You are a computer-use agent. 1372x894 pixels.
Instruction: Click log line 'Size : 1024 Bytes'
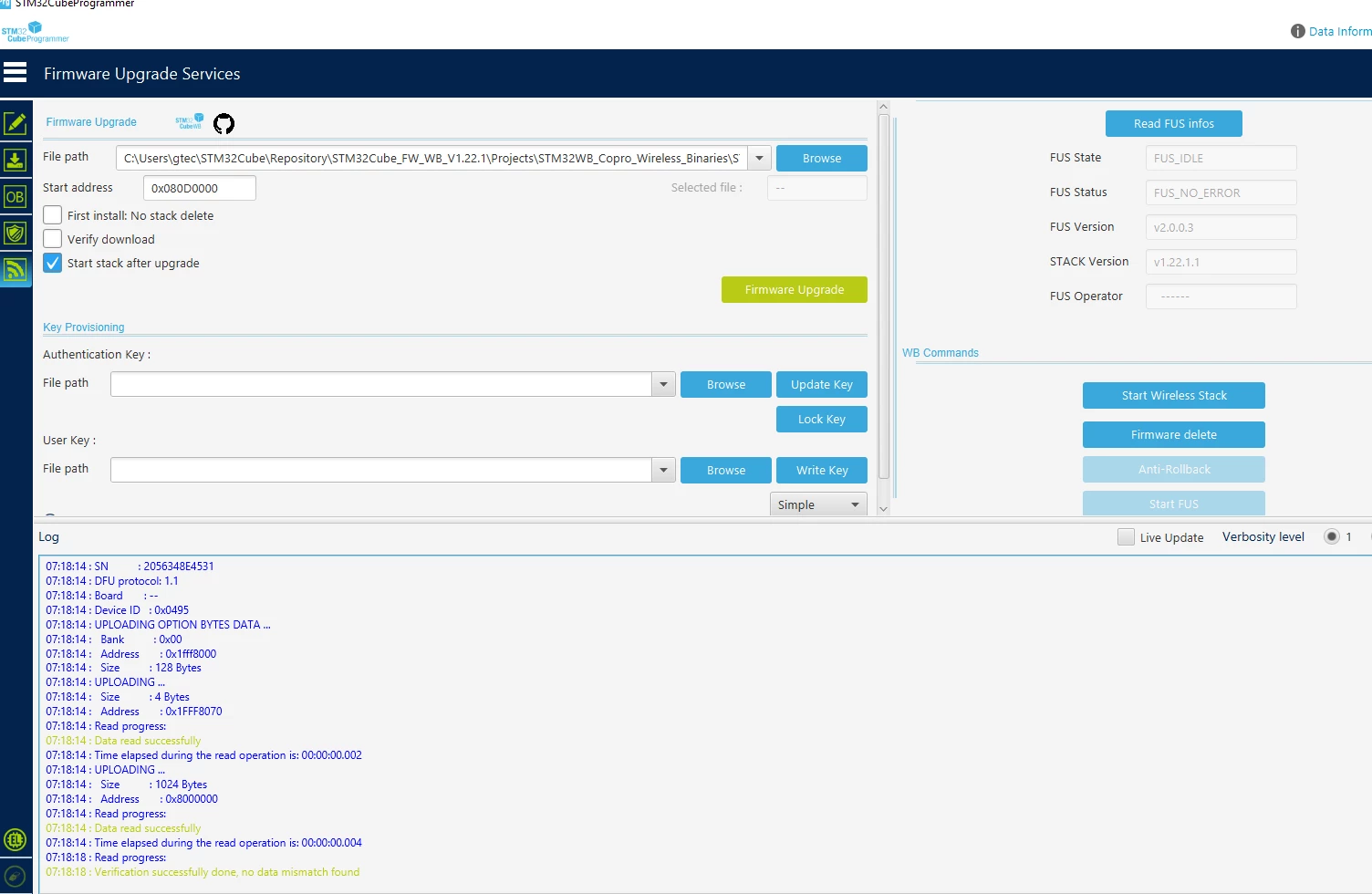click(x=127, y=785)
